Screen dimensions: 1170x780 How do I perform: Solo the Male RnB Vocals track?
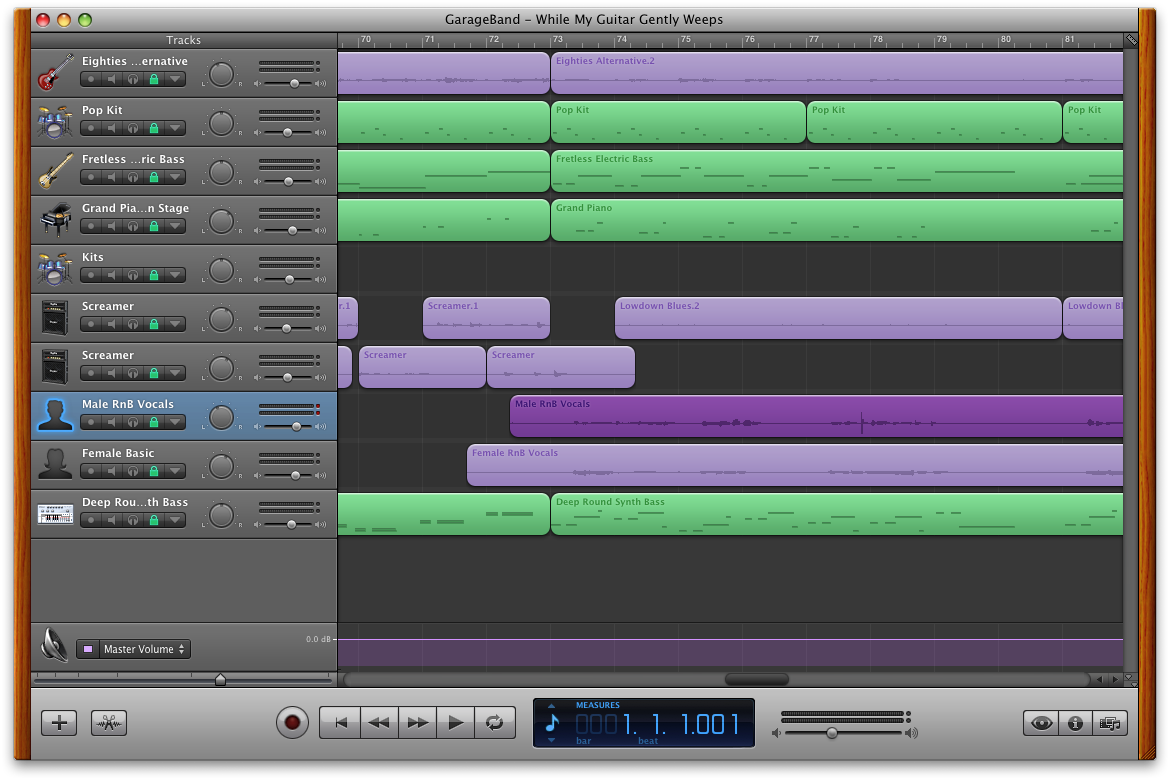tap(133, 422)
